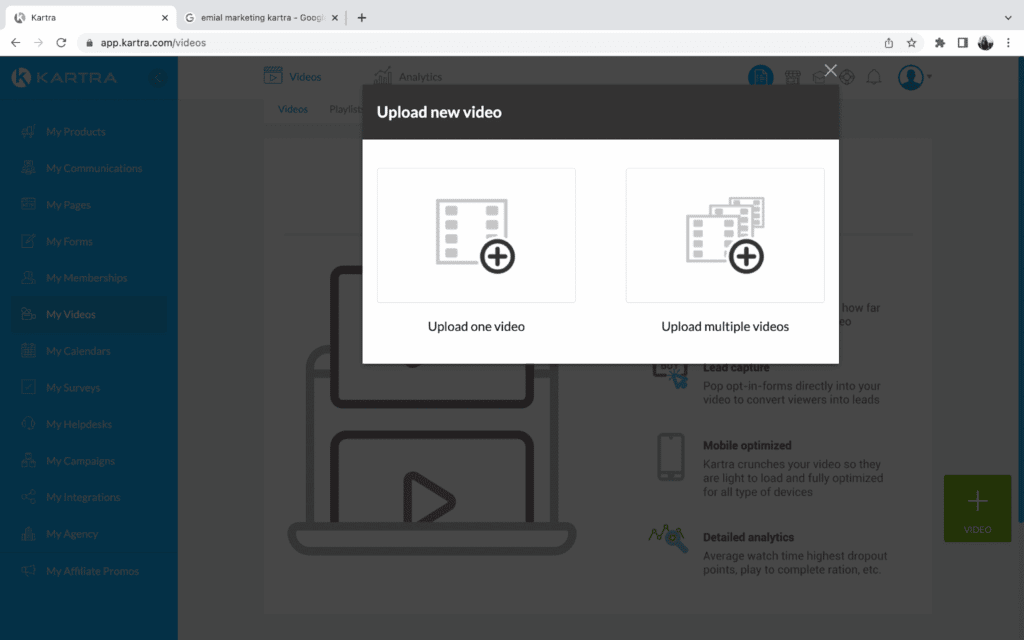
Task: Go to My Pages text link
Action: click(x=69, y=204)
